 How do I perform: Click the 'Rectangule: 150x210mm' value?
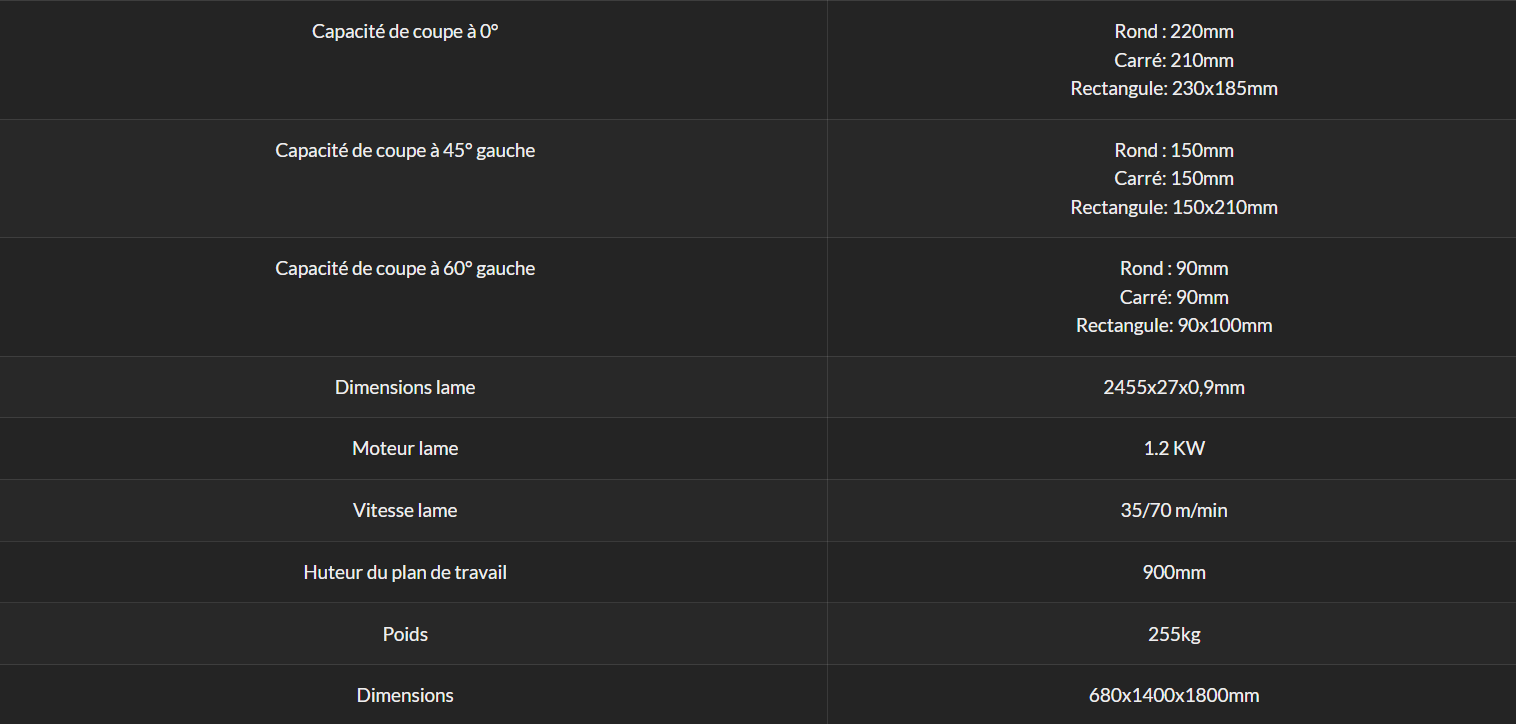click(1174, 207)
